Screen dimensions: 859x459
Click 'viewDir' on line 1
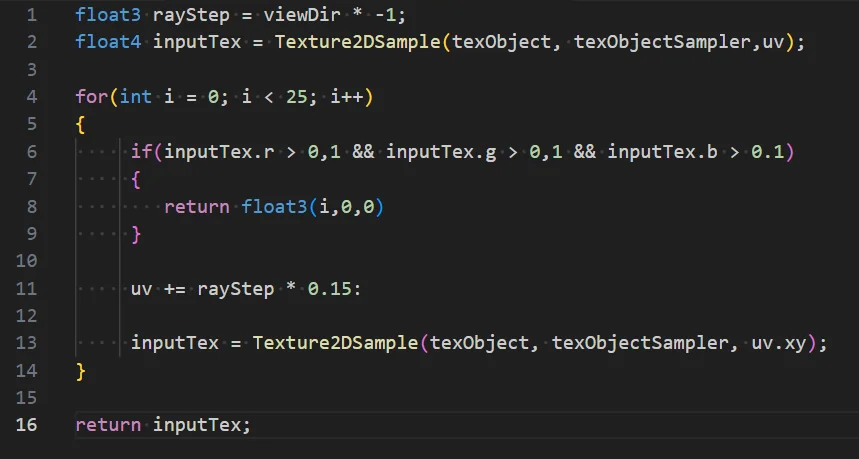(302, 15)
